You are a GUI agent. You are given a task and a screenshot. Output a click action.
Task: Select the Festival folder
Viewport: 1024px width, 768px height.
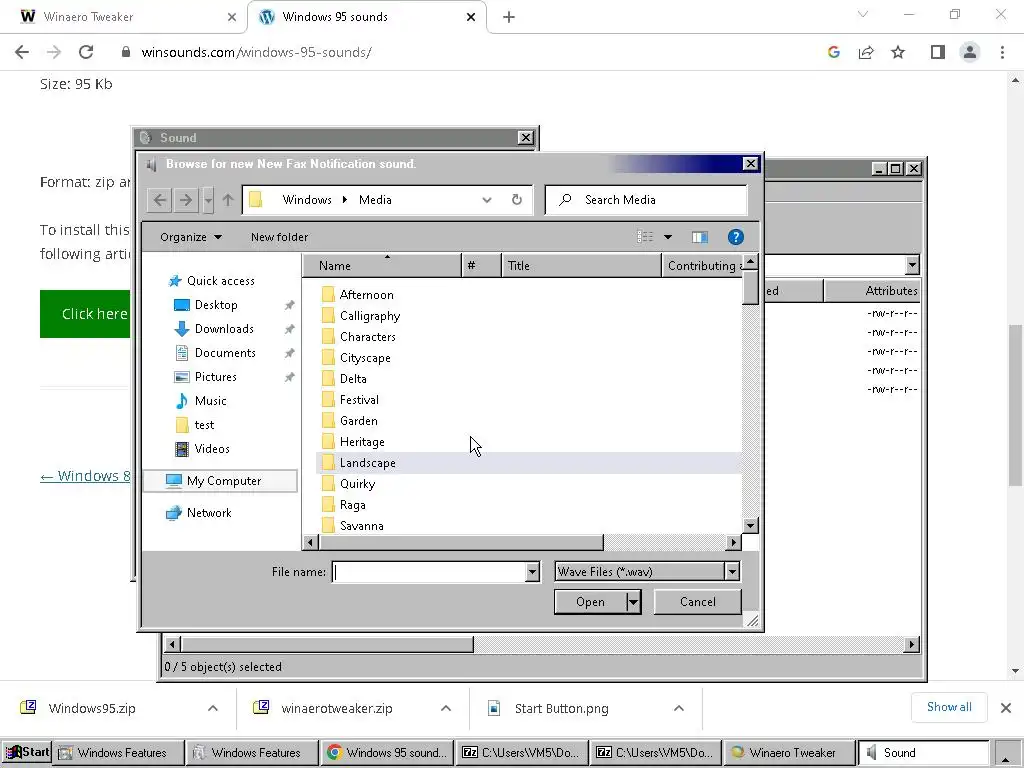[359, 400]
